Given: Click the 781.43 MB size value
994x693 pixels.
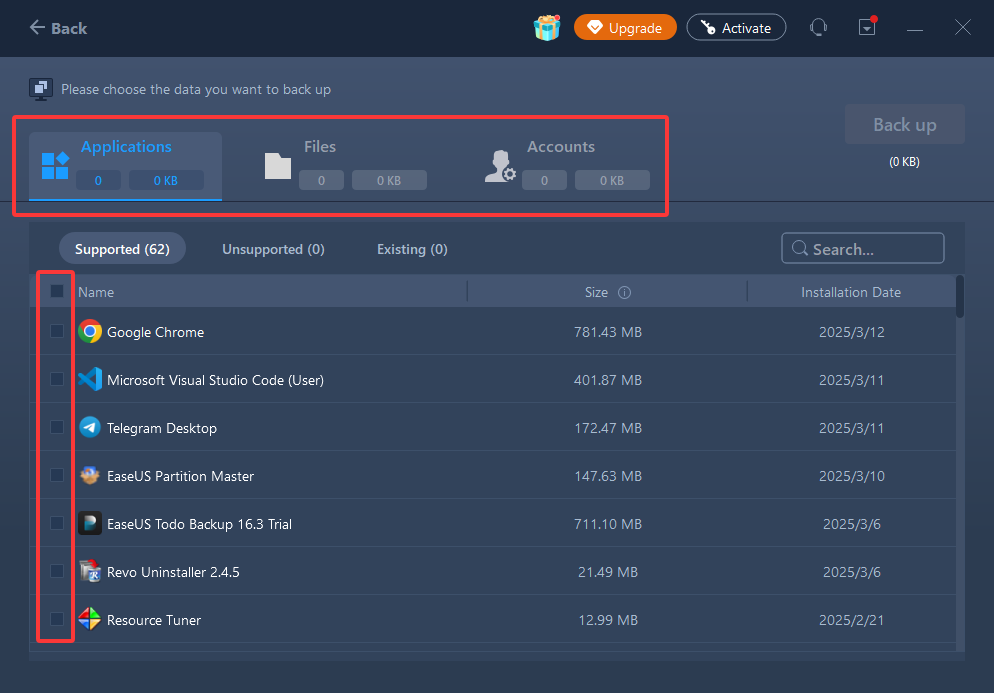Looking at the screenshot, I should pos(608,332).
